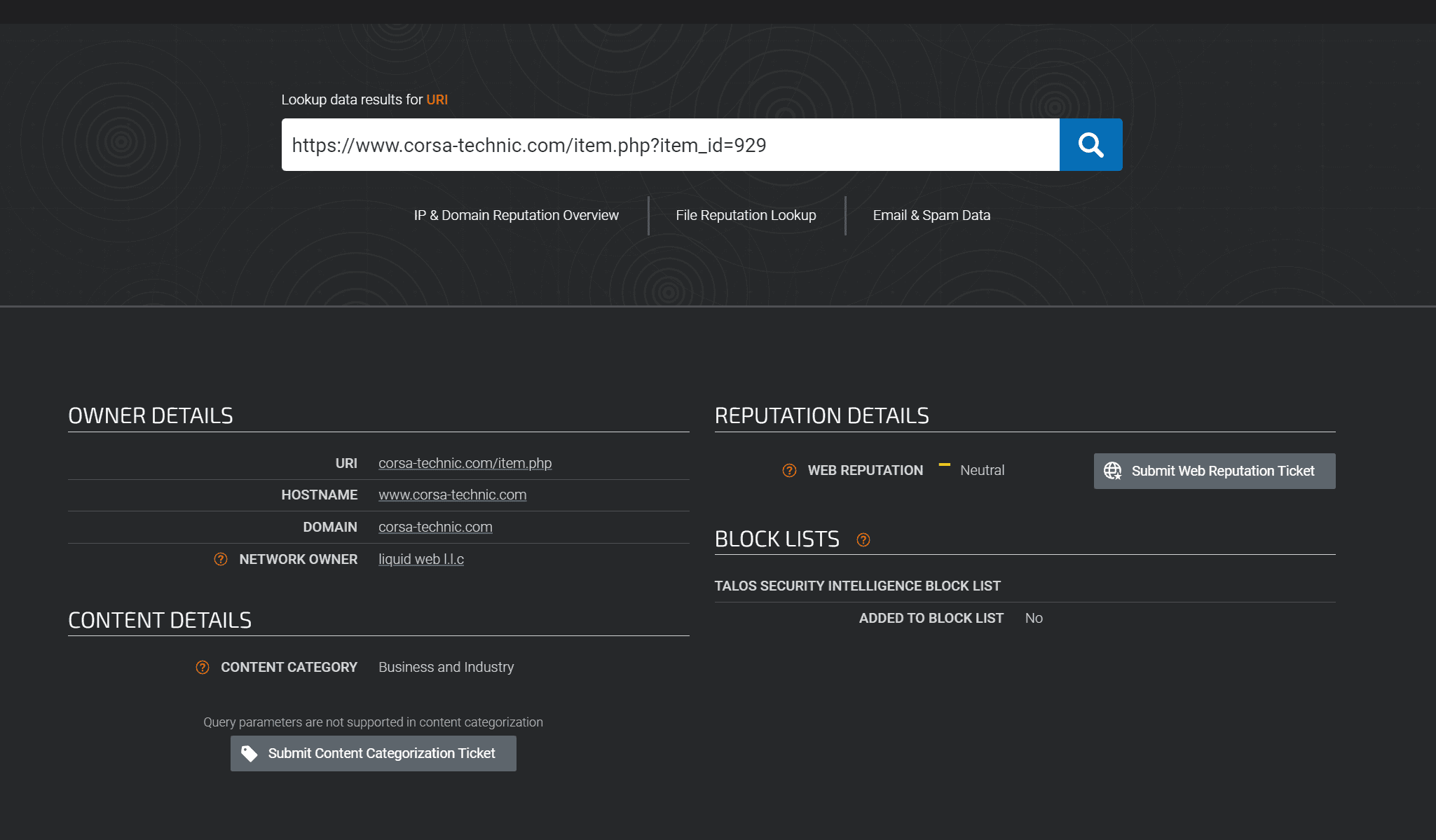This screenshot has width=1436, height=840.
Task: Click the orange 'URI' word in lookup heading
Action: [x=437, y=99]
